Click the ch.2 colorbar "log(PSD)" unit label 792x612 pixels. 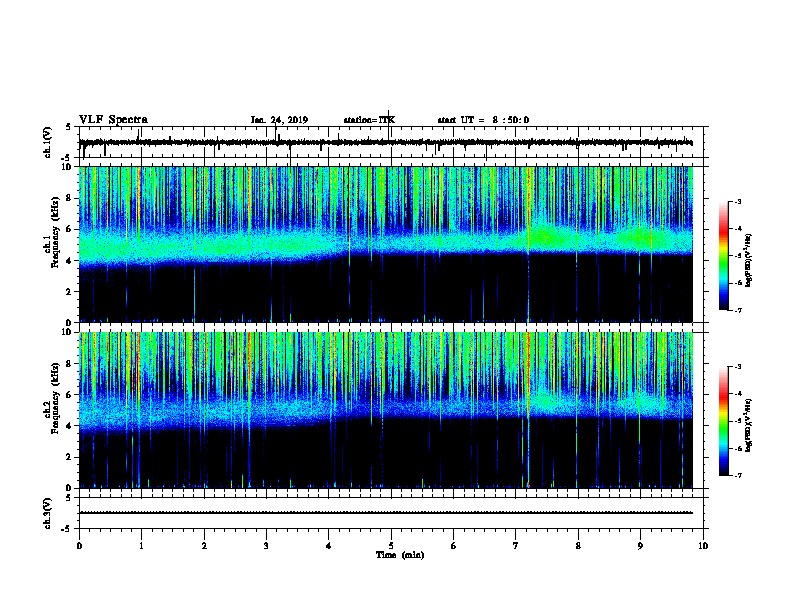[748, 425]
